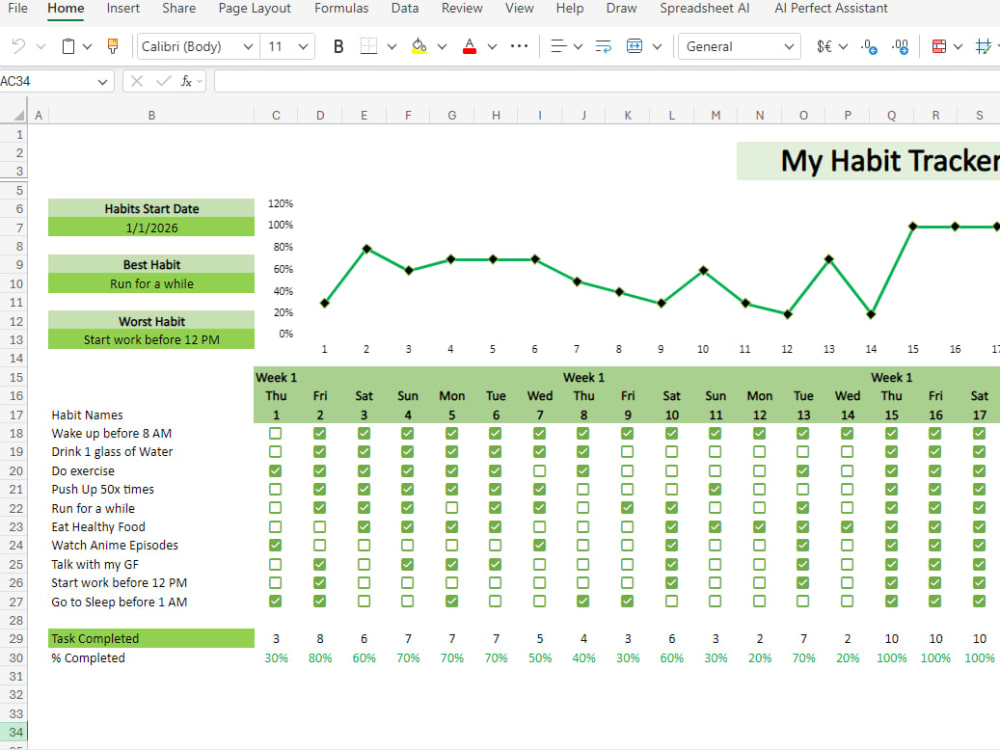The height and width of the screenshot is (750, 1000).
Task: Select row 17 header
Action: click(x=15, y=415)
